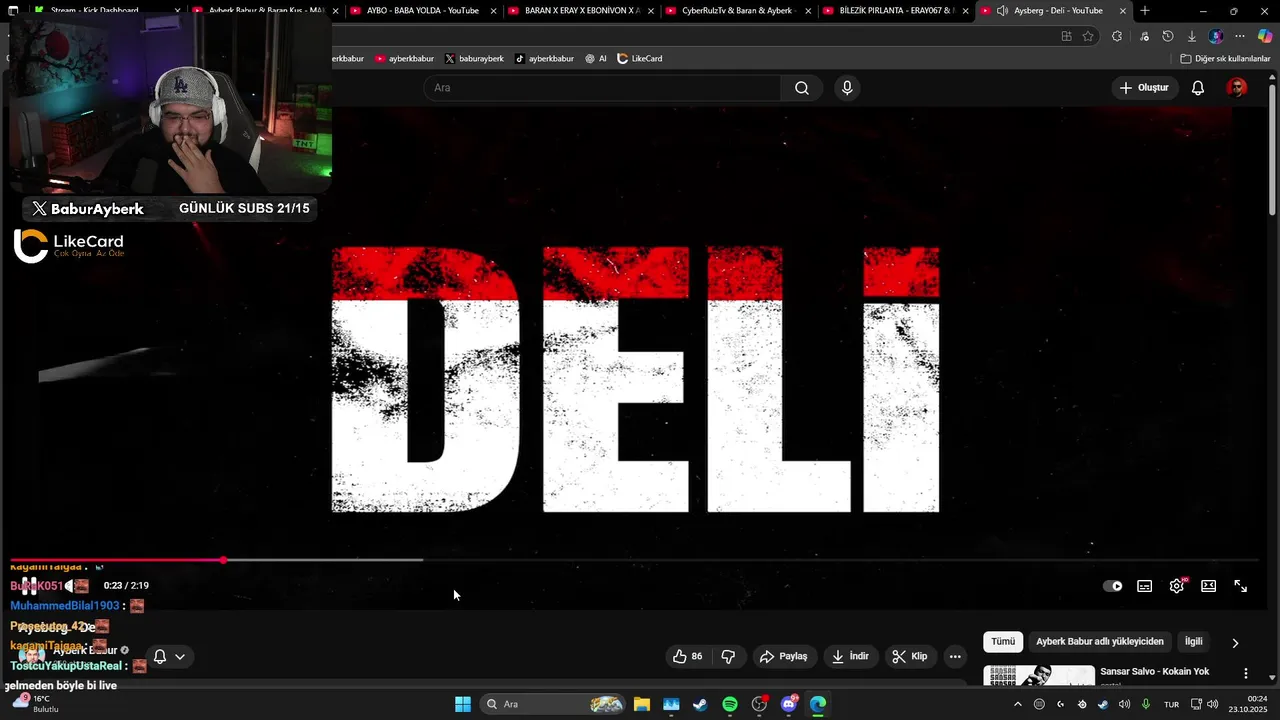This screenshot has height=720, width=1280.
Task: Open the browser downloads arrow icon
Action: pyautogui.click(x=1191, y=36)
